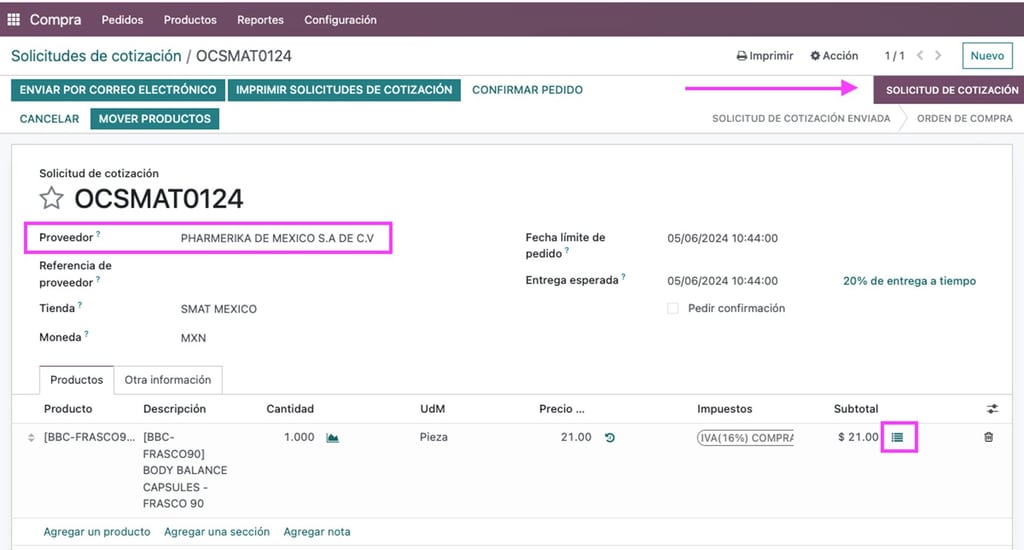Screen dimensions: 1024x550
Task: Open Solicitudes de cotización breadcrumb link
Action: [96, 56]
